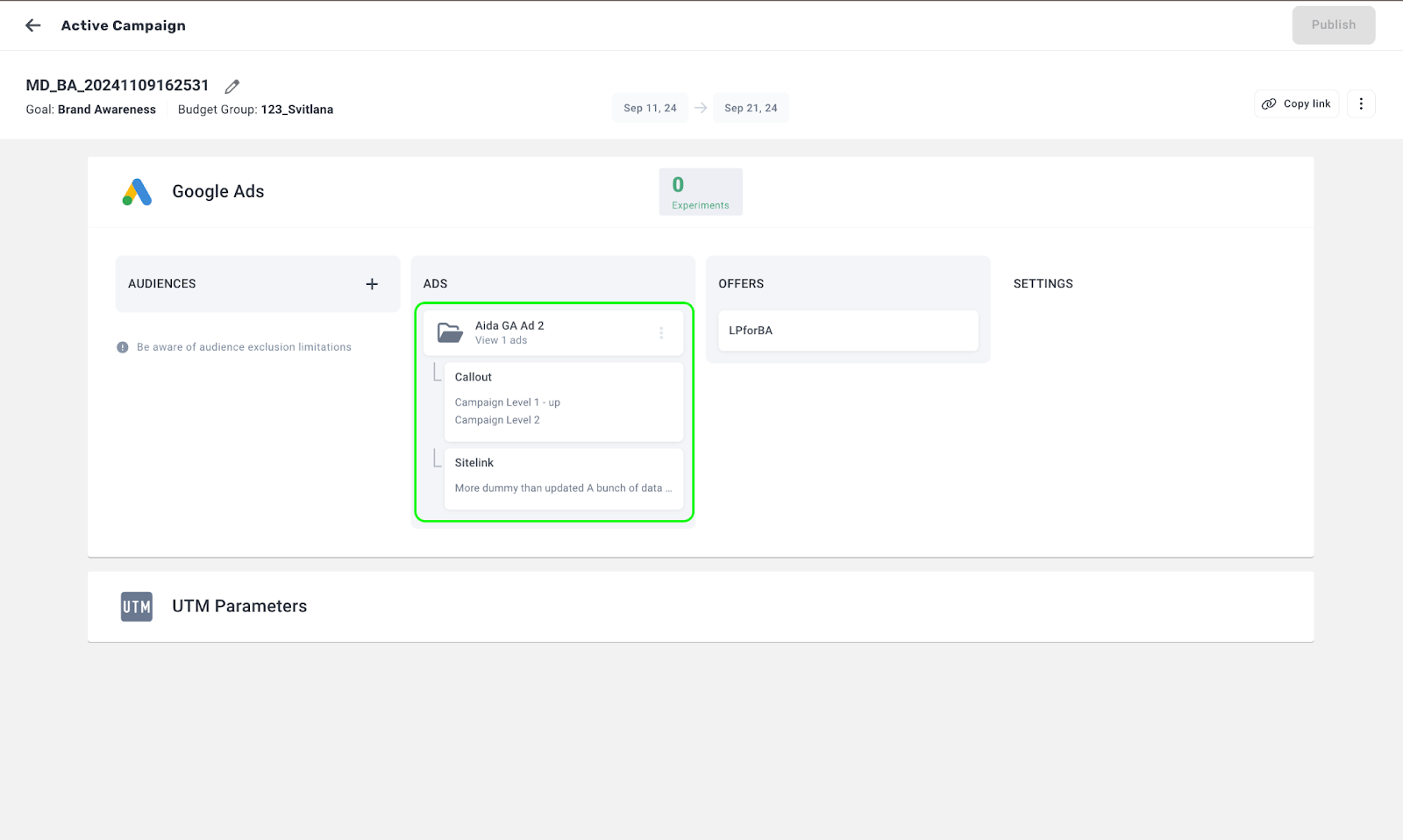Expand the UTM Parameters section
The width and height of the screenshot is (1403, 840).
(x=701, y=607)
